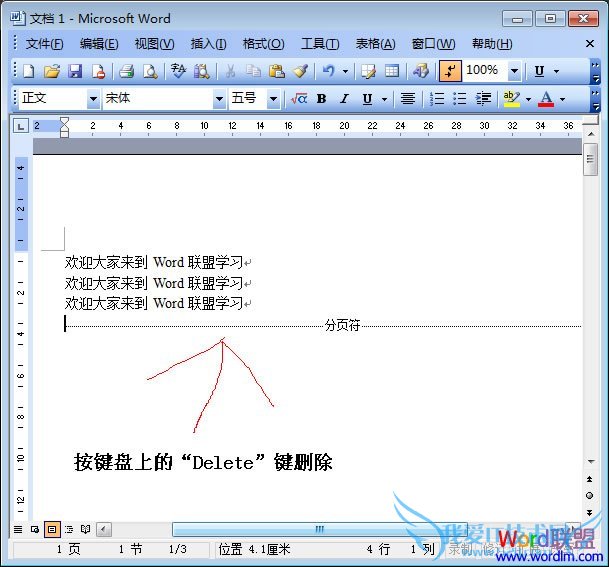609x567 pixels.
Task: Run the spelling and grammar check
Action: [178, 71]
